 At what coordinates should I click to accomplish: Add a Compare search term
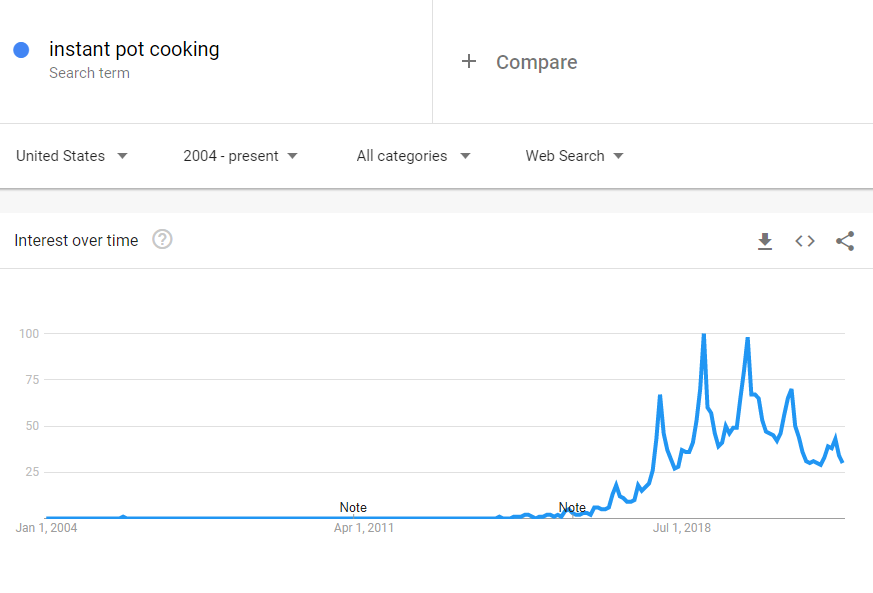(536, 62)
